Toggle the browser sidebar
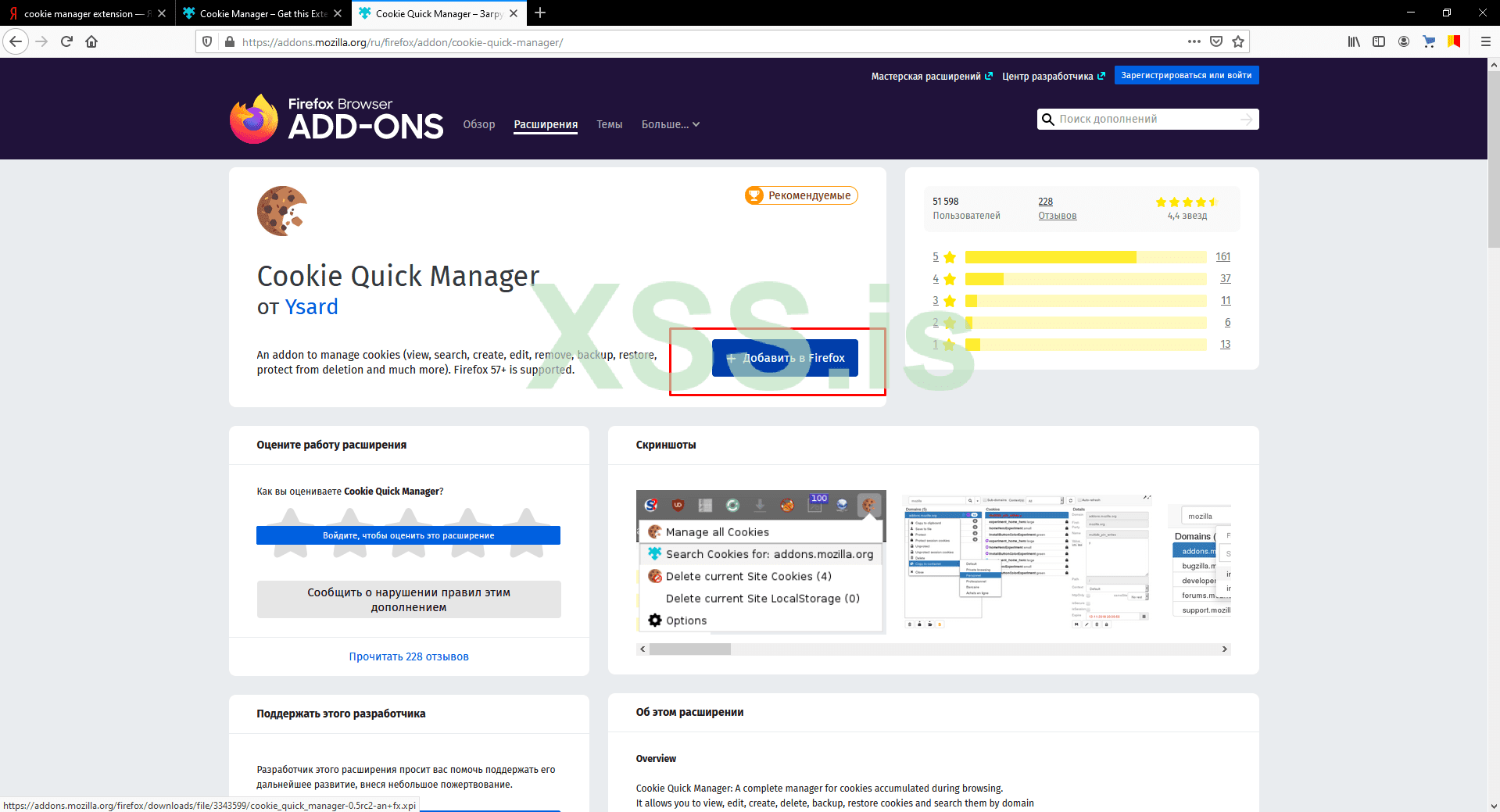This screenshot has height=812, width=1500. point(1379,41)
